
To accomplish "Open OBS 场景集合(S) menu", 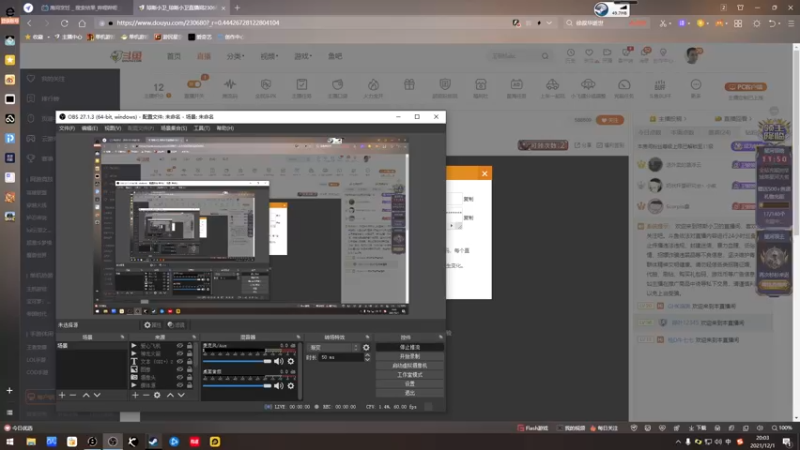I will click(x=173, y=128).
